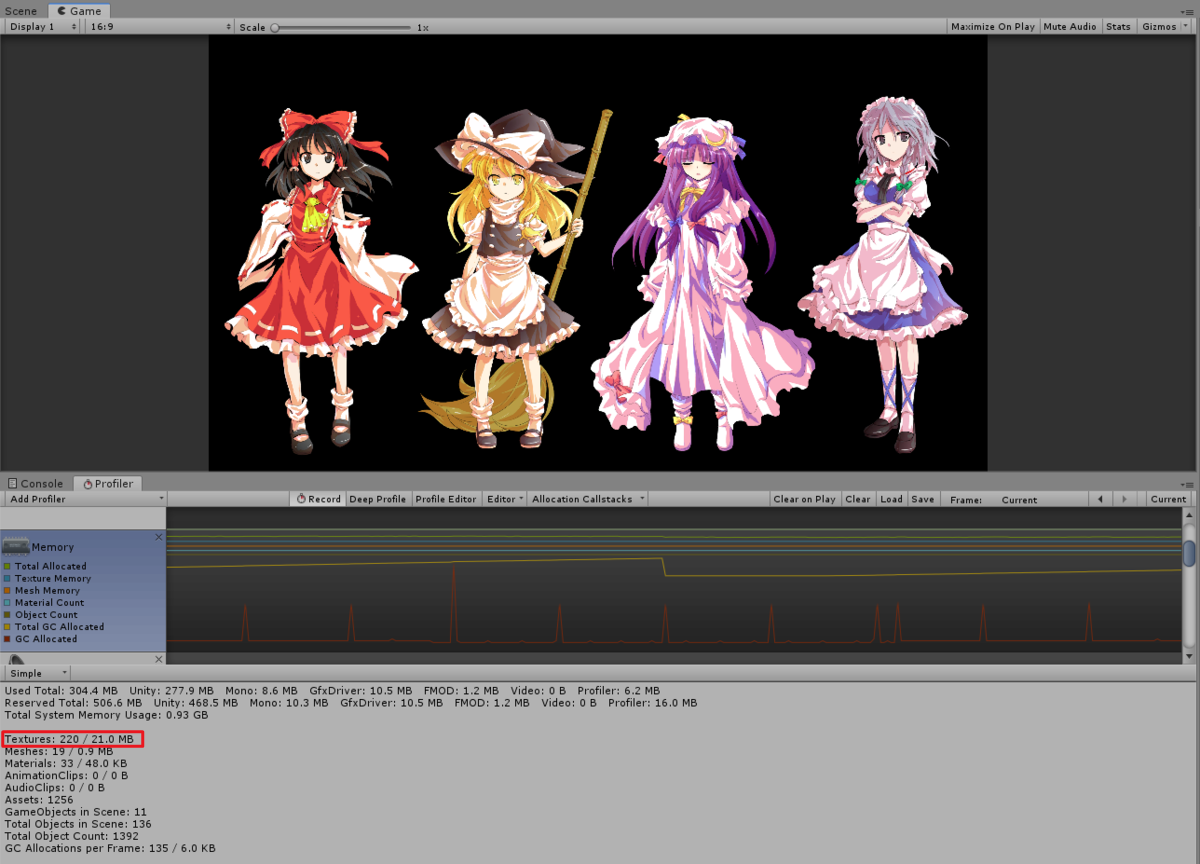1200x864 pixels.
Task: Toggle Maximize On Play
Action: pos(992,27)
